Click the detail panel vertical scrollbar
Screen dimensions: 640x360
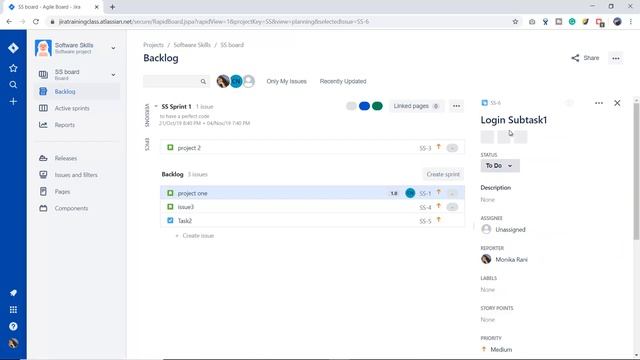pyautogui.click(x=636, y=171)
